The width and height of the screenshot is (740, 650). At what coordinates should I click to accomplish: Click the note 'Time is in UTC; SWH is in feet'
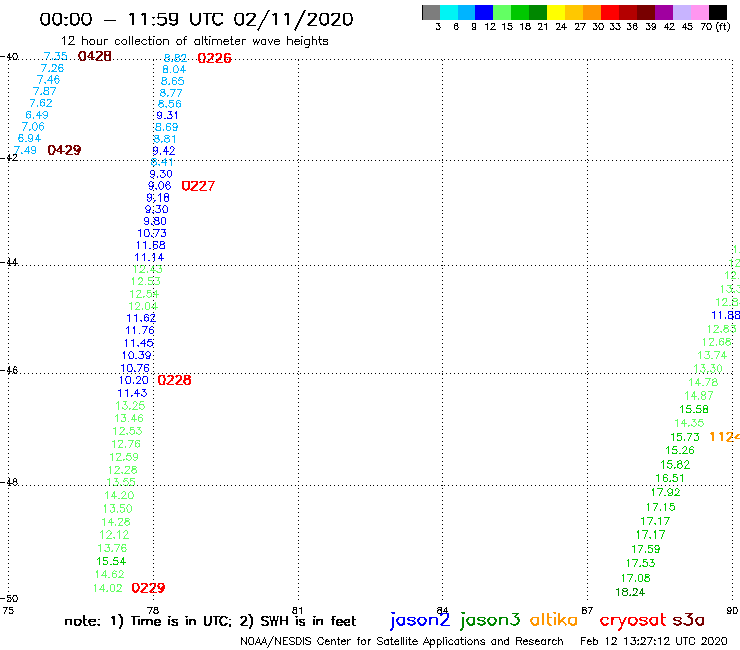[210, 621]
